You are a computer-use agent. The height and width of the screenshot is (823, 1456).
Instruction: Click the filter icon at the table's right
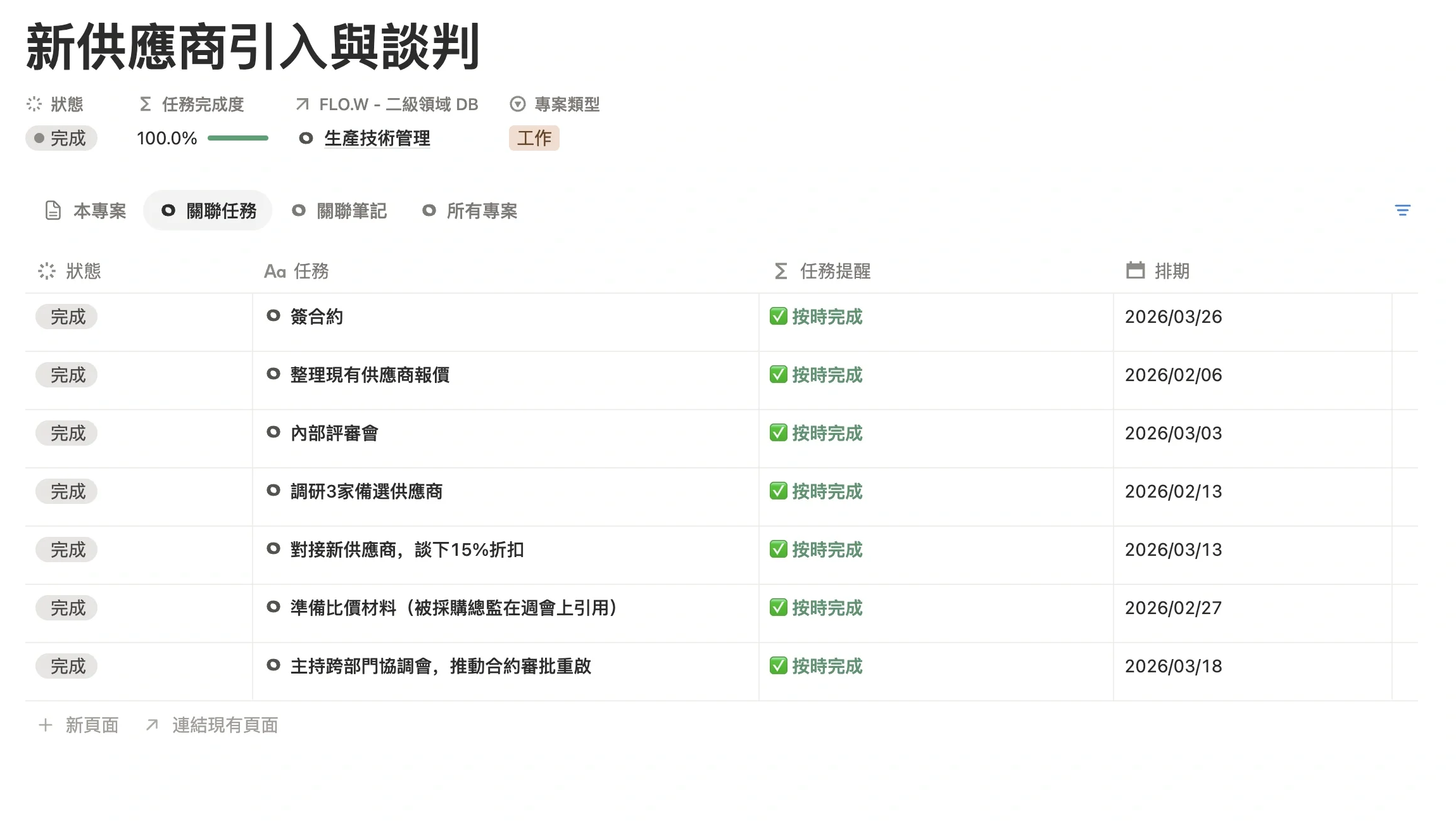click(x=1402, y=211)
